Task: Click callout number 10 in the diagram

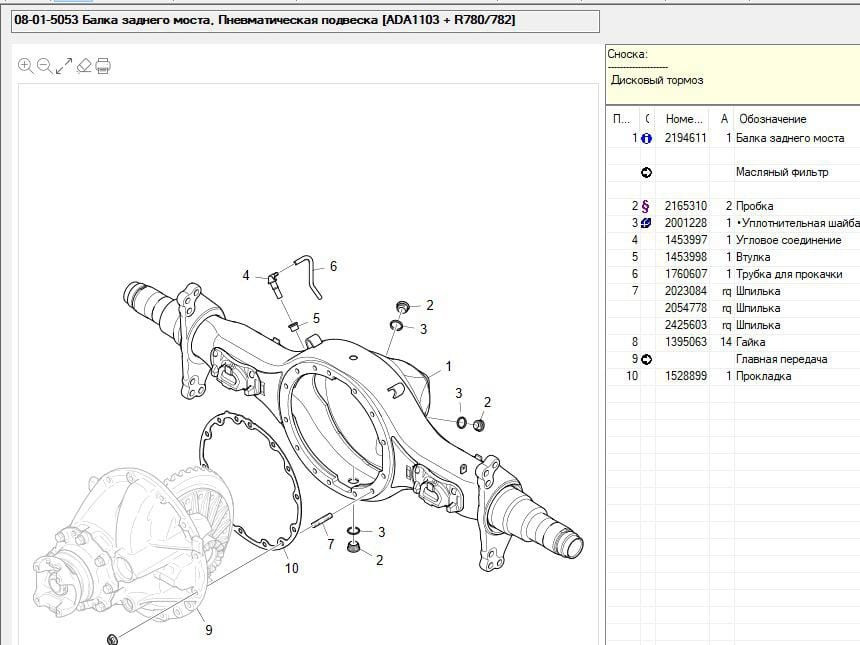Action: coord(291,569)
